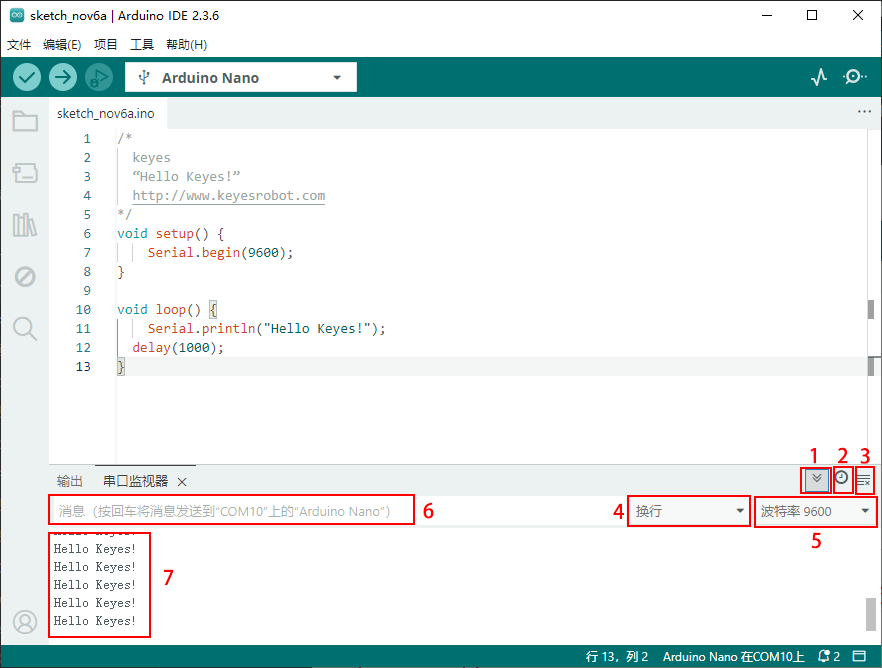Click the serial message input field
Viewport: 882px width, 668px height.
pyautogui.click(x=232, y=510)
